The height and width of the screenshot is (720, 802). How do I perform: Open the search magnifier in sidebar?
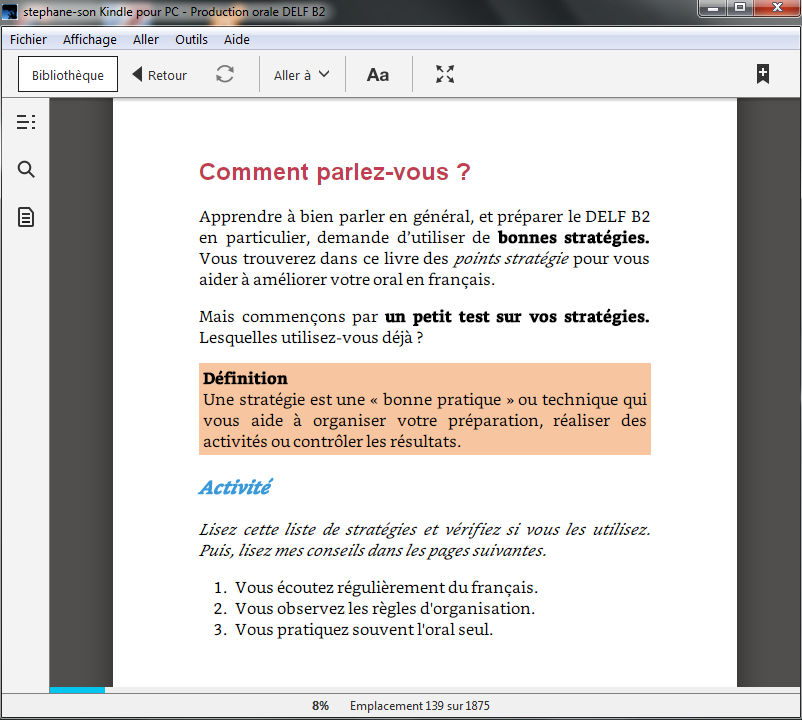(x=26, y=169)
